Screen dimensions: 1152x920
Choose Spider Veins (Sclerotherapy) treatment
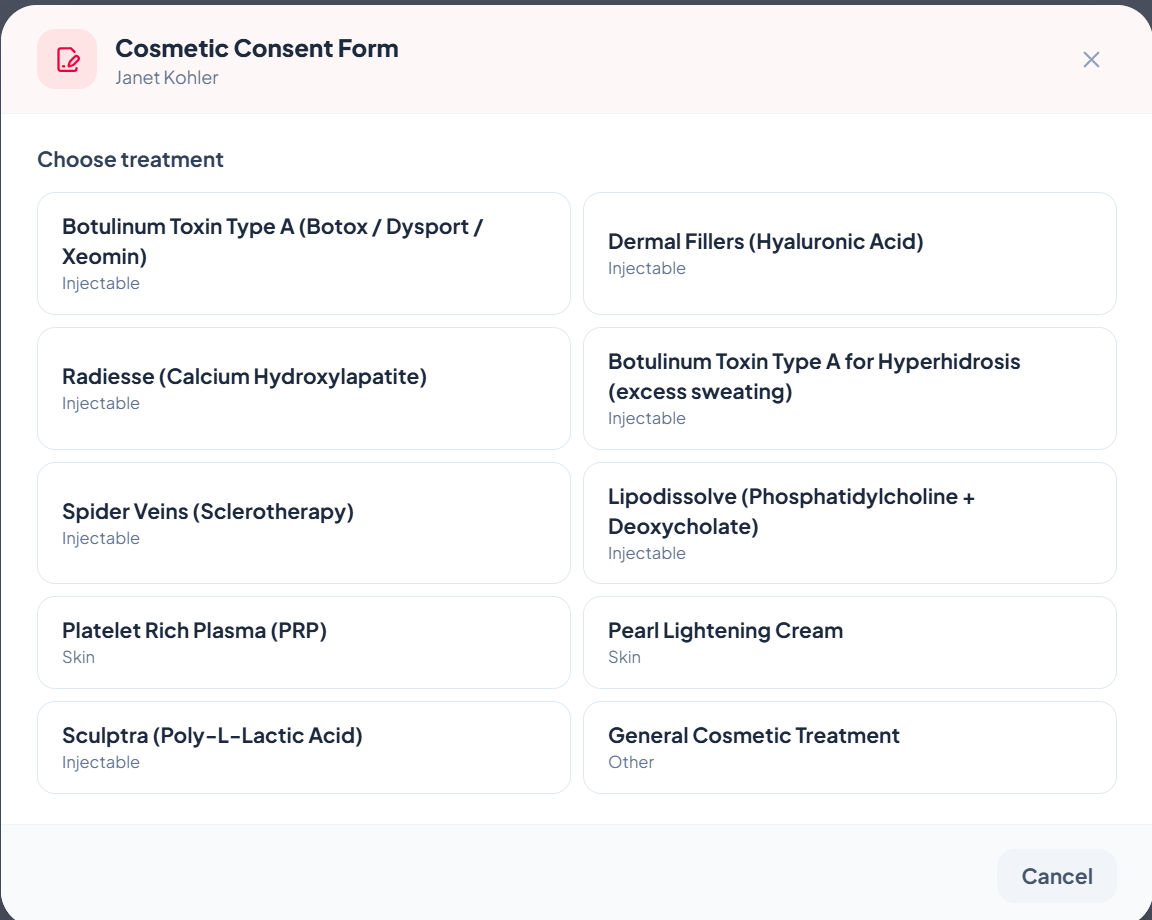(x=303, y=523)
